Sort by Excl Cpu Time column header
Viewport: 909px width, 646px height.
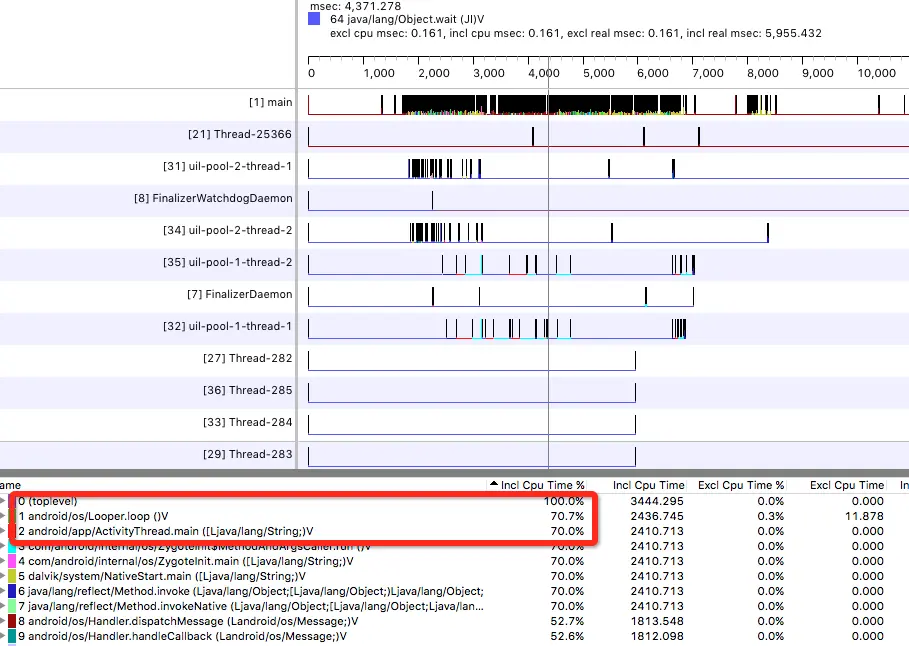(846, 485)
